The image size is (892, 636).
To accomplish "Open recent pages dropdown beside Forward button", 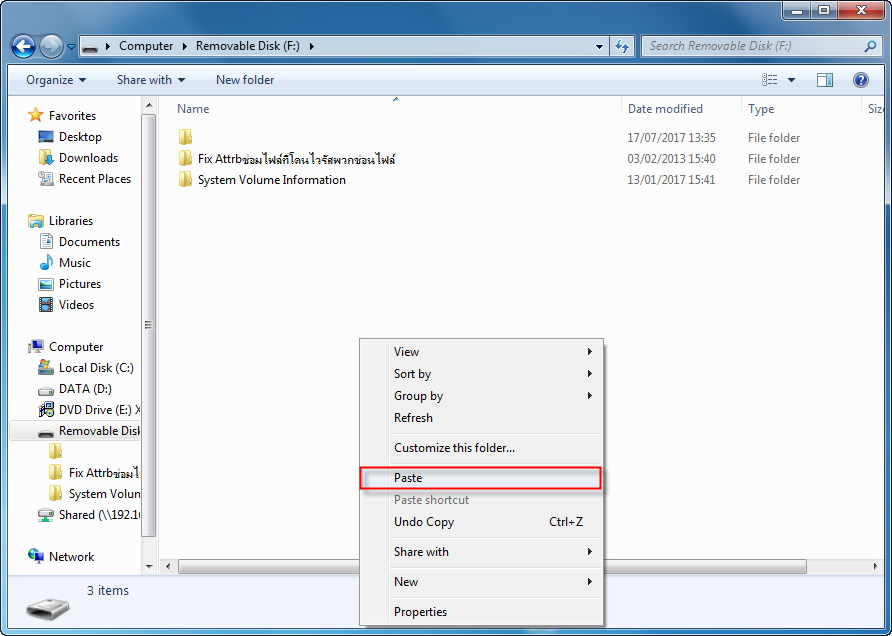I will click(71, 47).
